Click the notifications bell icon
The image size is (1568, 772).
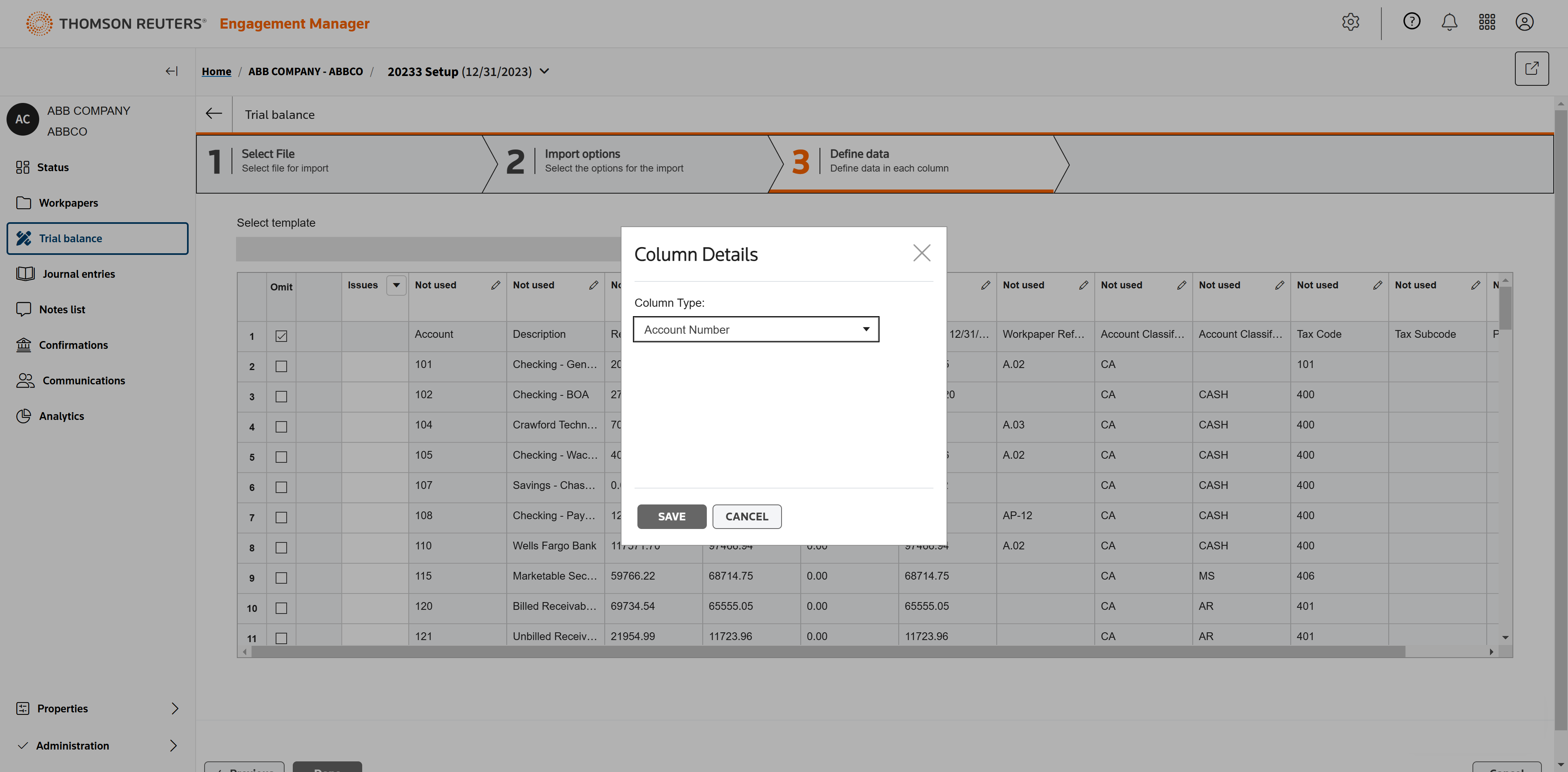pos(1449,22)
